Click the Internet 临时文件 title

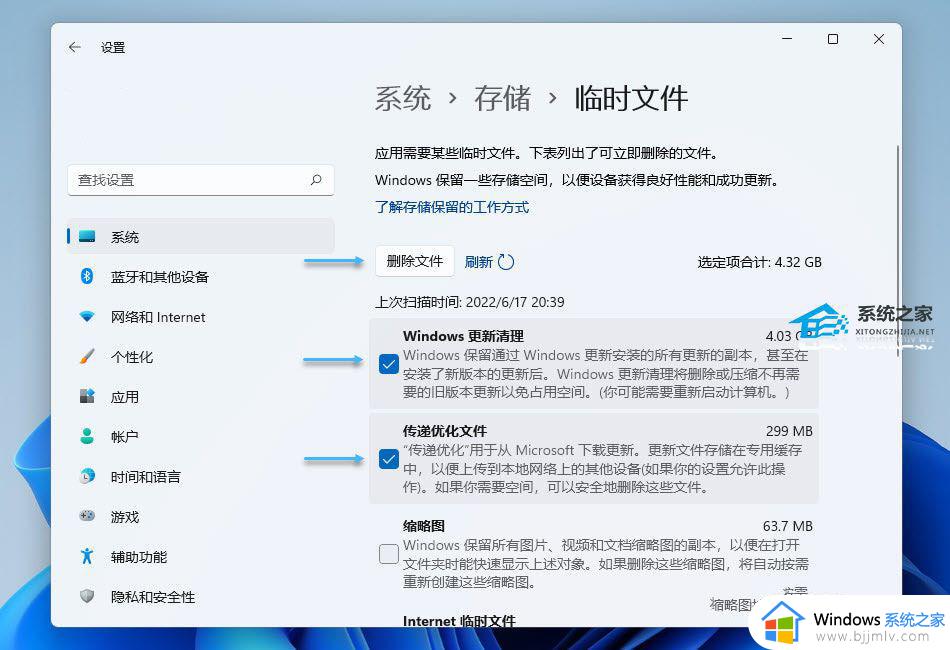(x=459, y=621)
